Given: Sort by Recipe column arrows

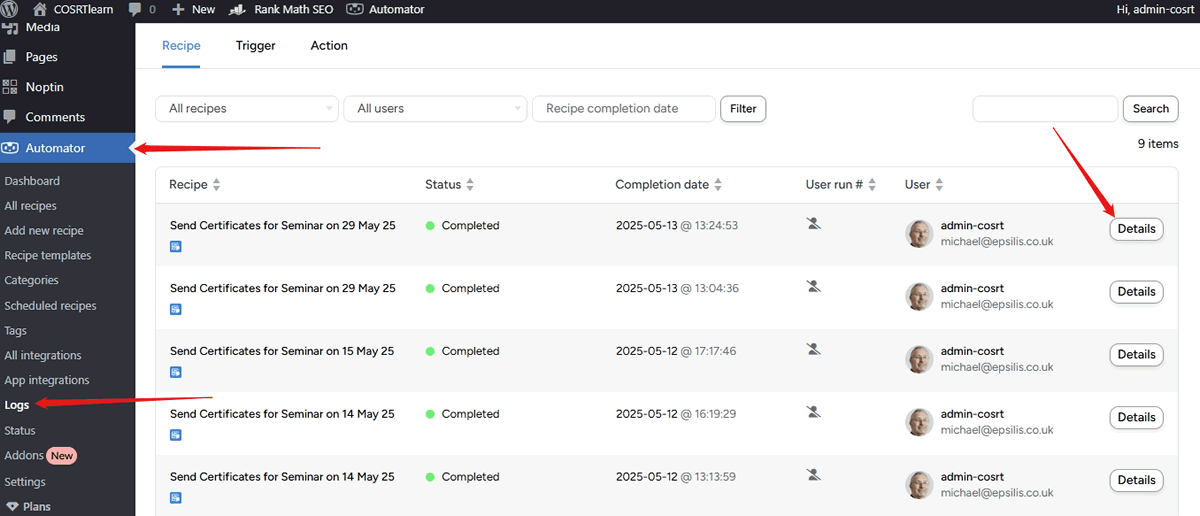Looking at the screenshot, I should tap(217, 185).
